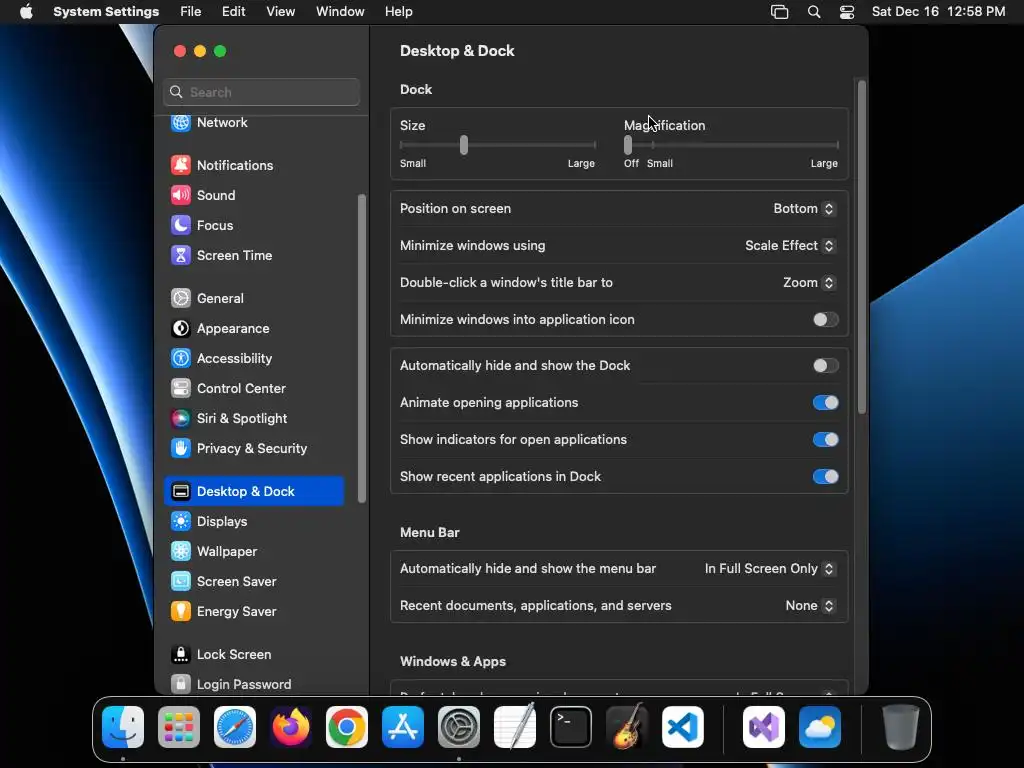Image resolution: width=1024 pixels, height=768 pixels.
Task: Open the Edit menu
Action: pos(234,12)
